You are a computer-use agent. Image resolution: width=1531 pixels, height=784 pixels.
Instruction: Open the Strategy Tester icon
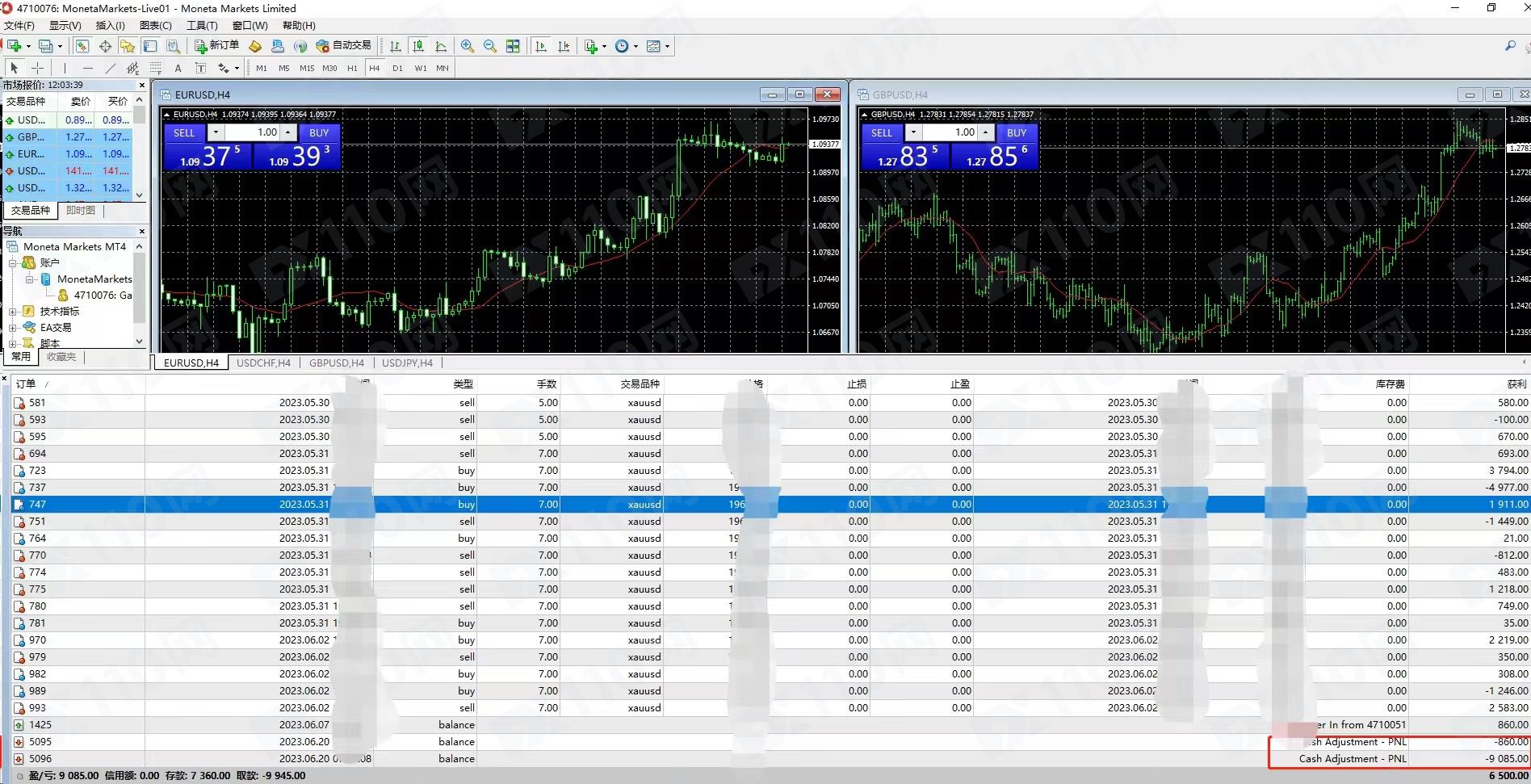click(x=173, y=46)
